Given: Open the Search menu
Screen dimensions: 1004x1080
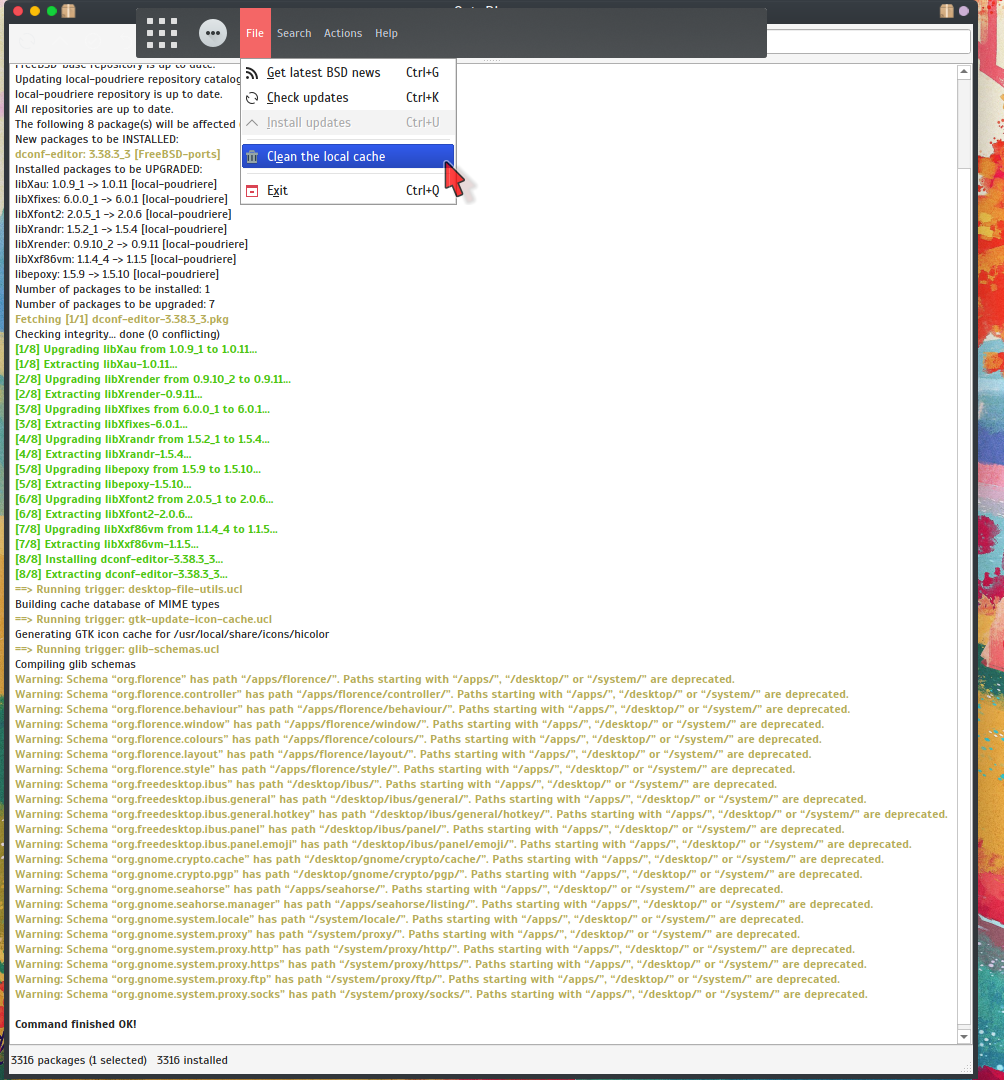Looking at the screenshot, I should tap(294, 33).
